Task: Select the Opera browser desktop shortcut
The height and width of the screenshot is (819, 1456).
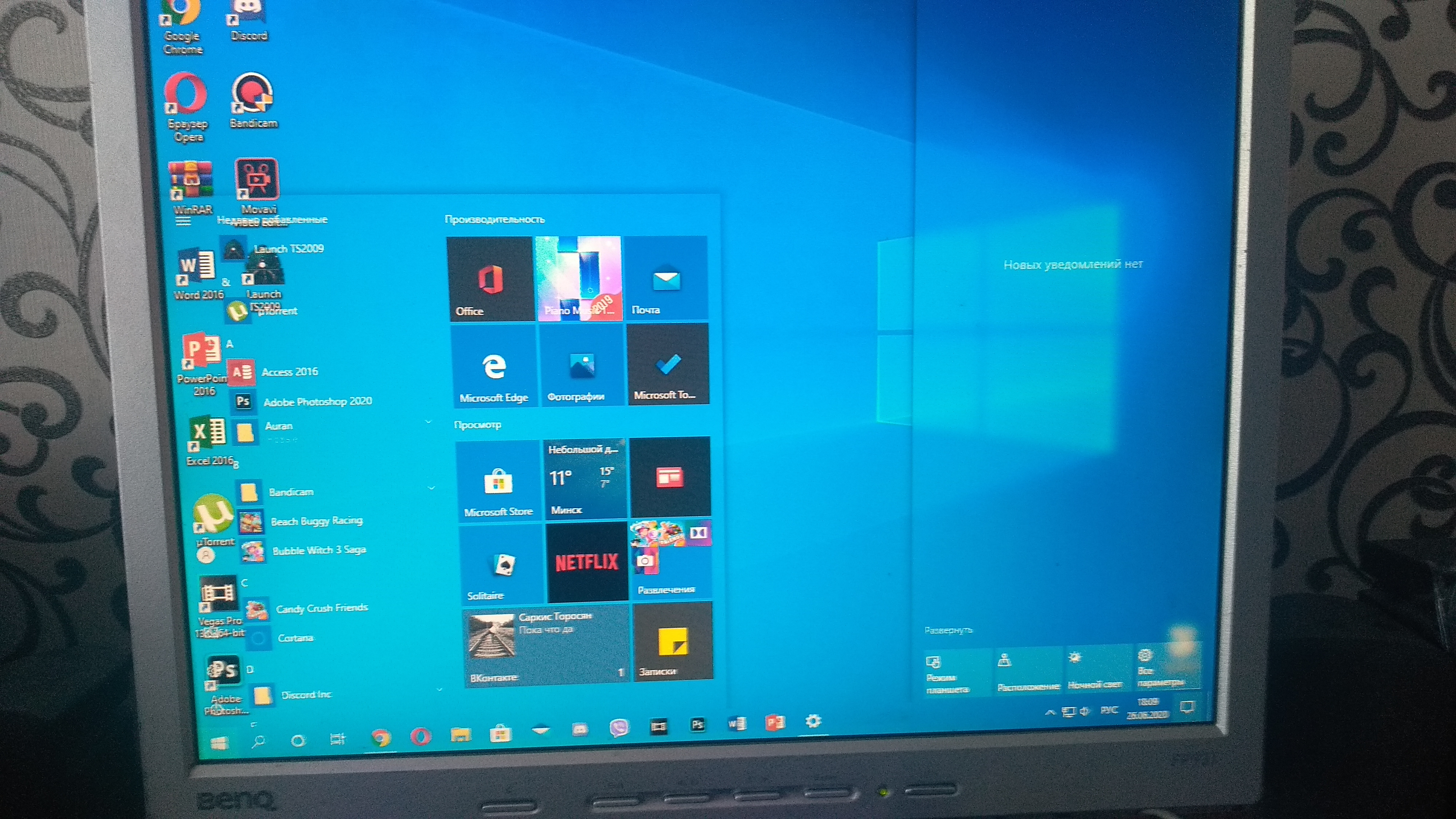Action: [x=186, y=107]
